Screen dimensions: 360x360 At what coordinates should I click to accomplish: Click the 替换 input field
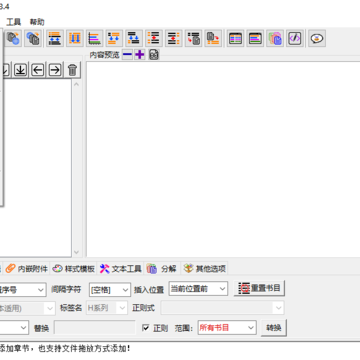[95, 328]
